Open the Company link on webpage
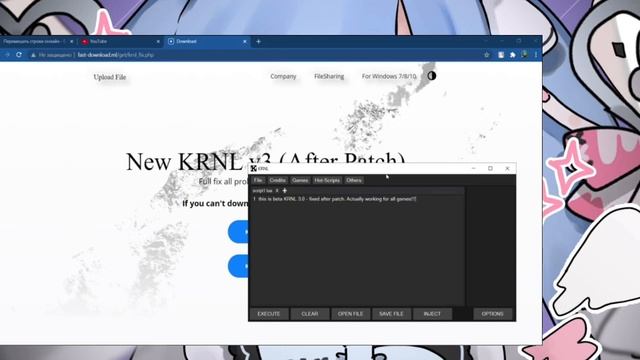Viewport: 640px width, 360px height. click(x=283, y=76)
